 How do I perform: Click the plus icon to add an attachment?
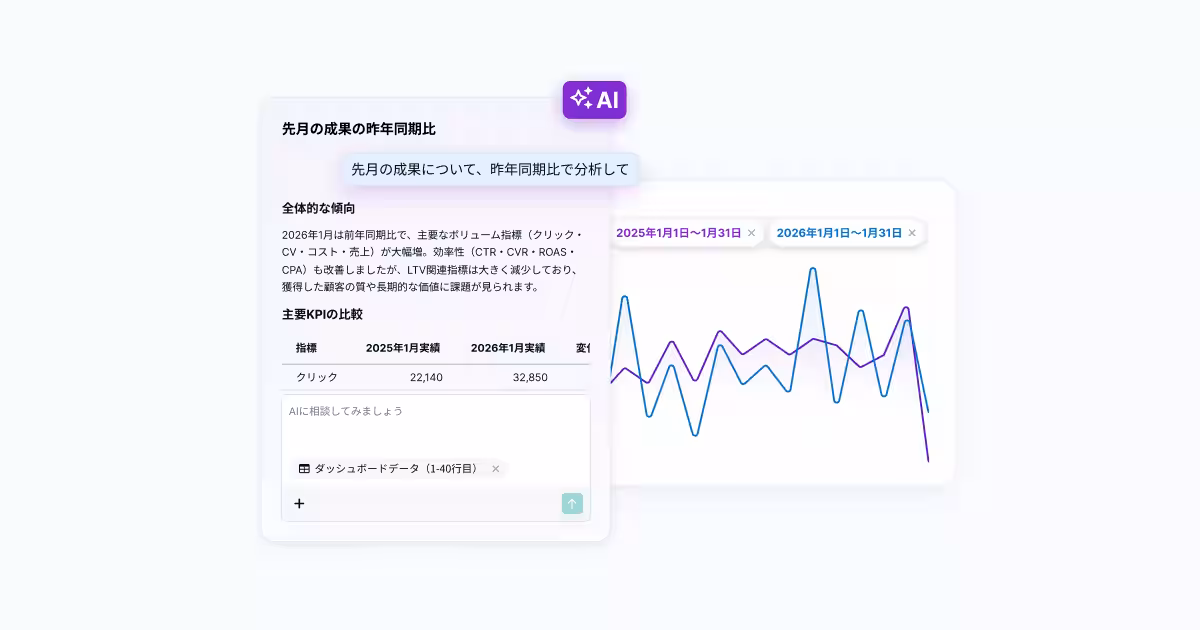(x=299, y=504)
